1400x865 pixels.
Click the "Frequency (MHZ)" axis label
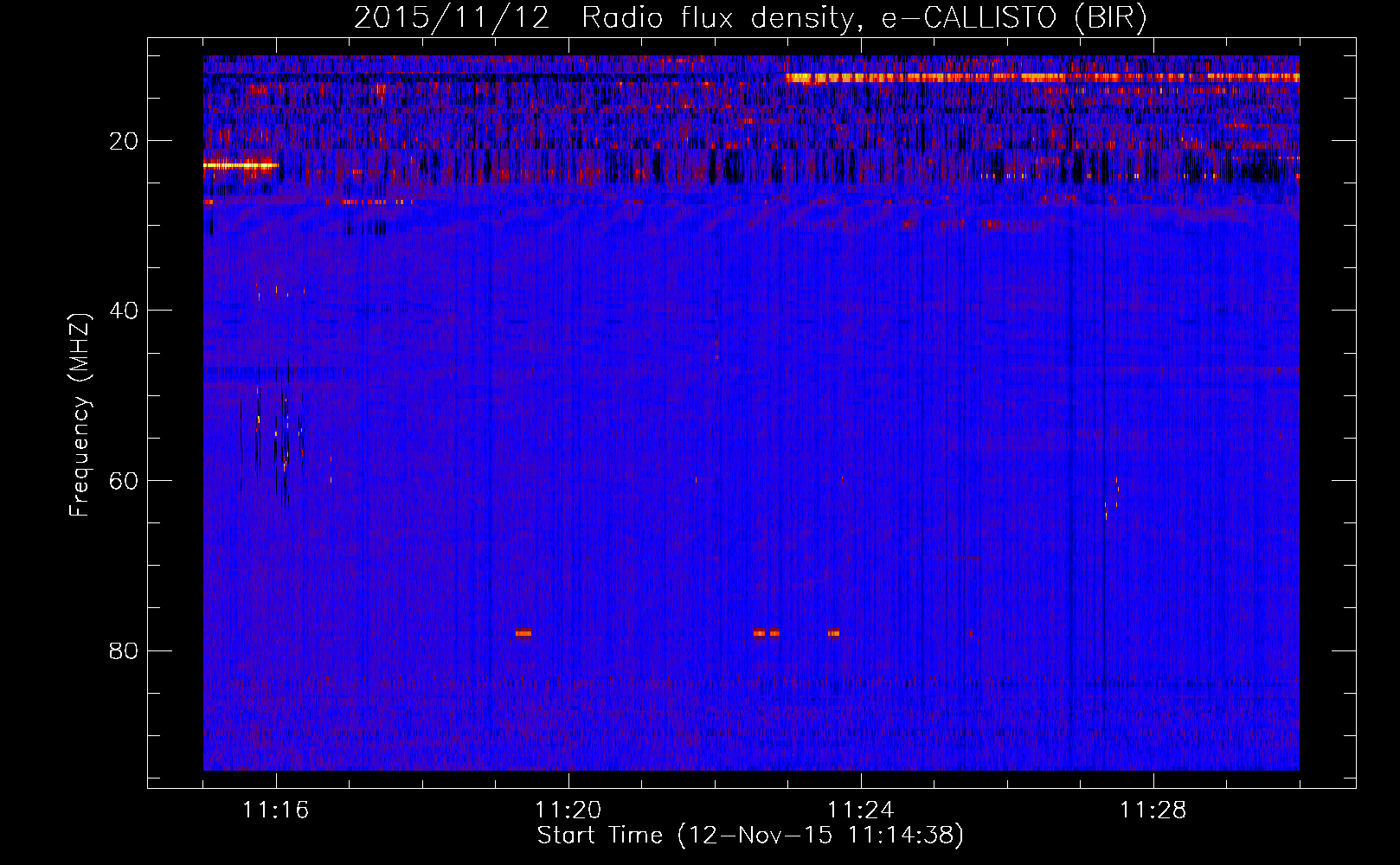80,415
